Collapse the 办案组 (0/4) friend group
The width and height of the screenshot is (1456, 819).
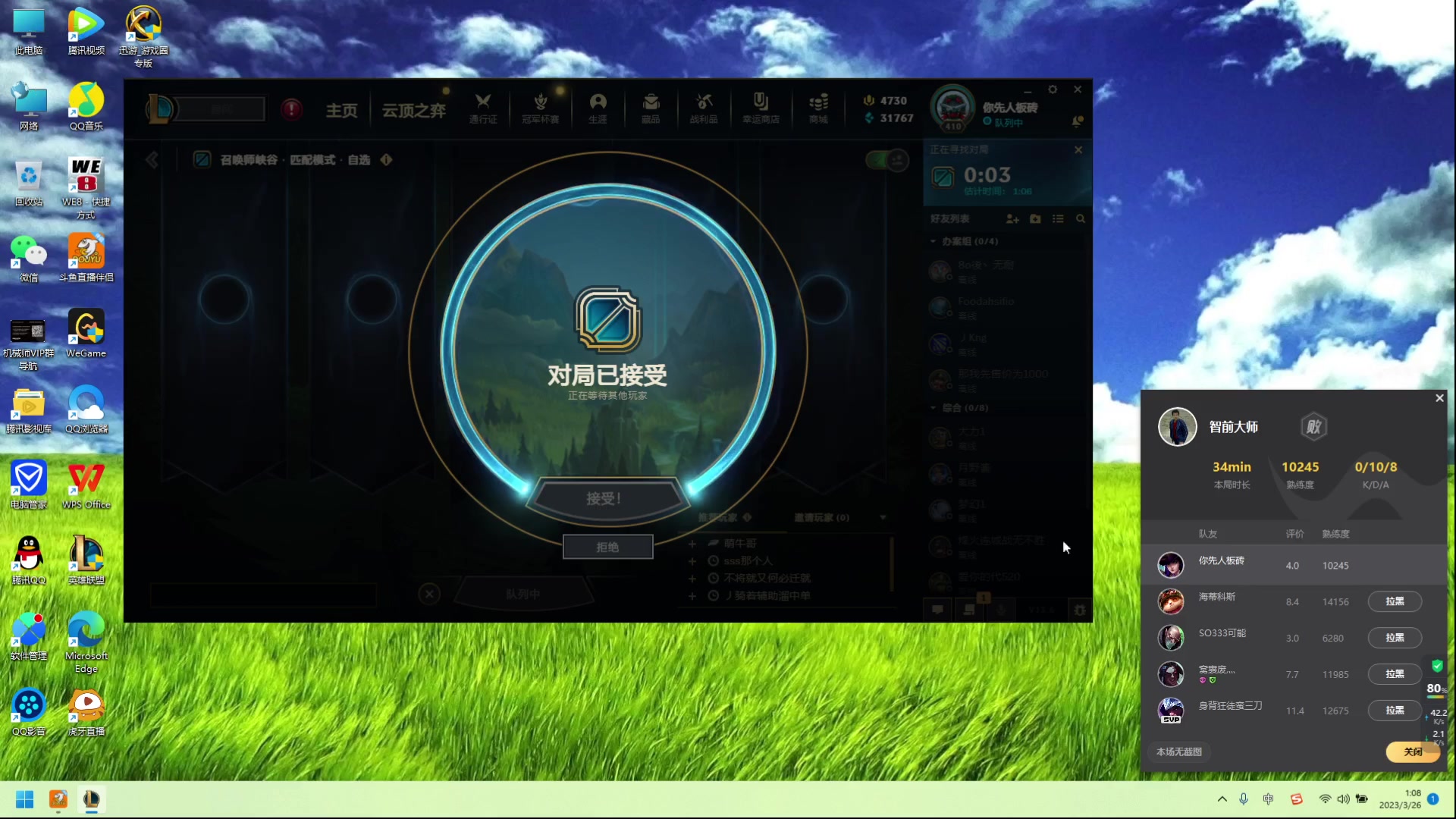[934, 241]
